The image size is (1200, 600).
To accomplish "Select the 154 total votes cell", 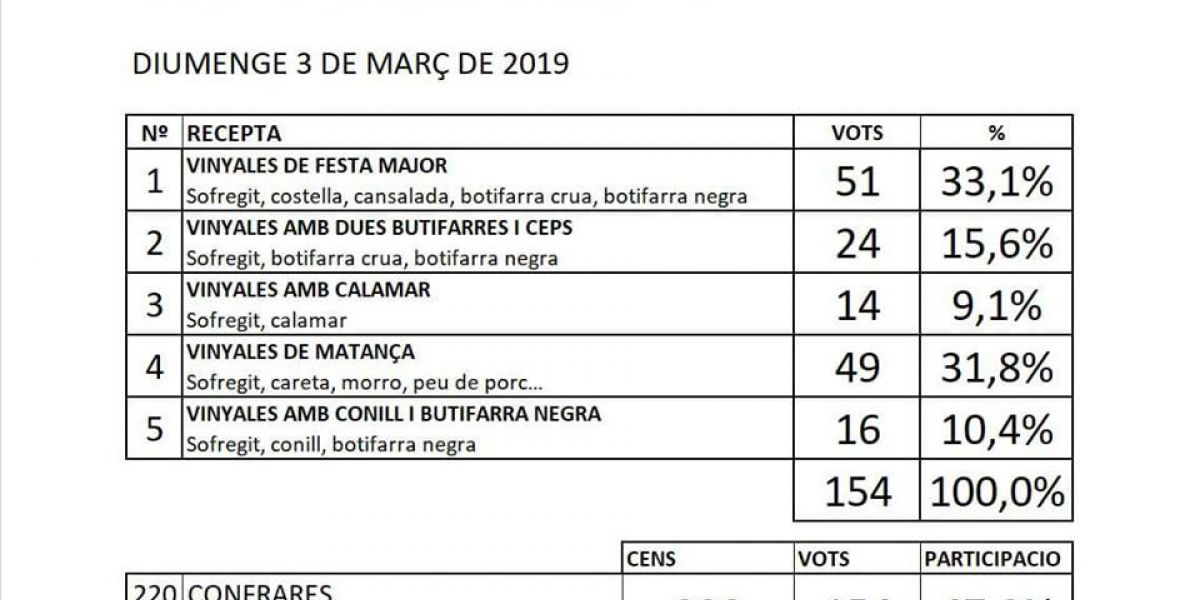I will [x=857, y=490].
